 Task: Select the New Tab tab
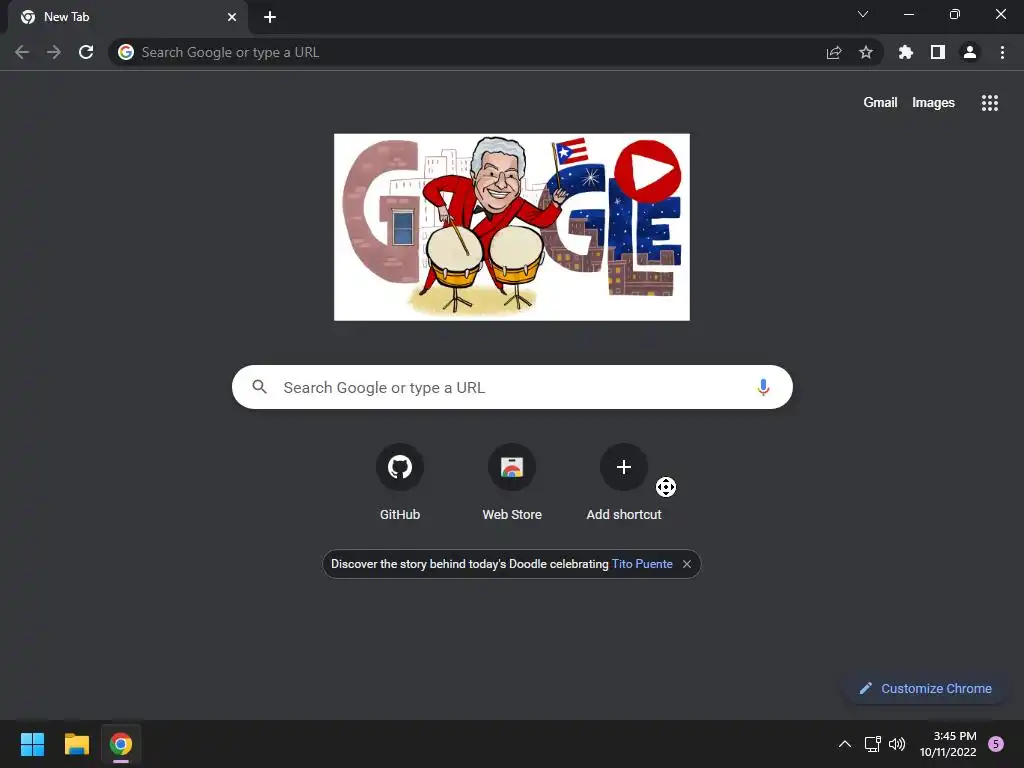pyautogui.click(x=127, y=17)
